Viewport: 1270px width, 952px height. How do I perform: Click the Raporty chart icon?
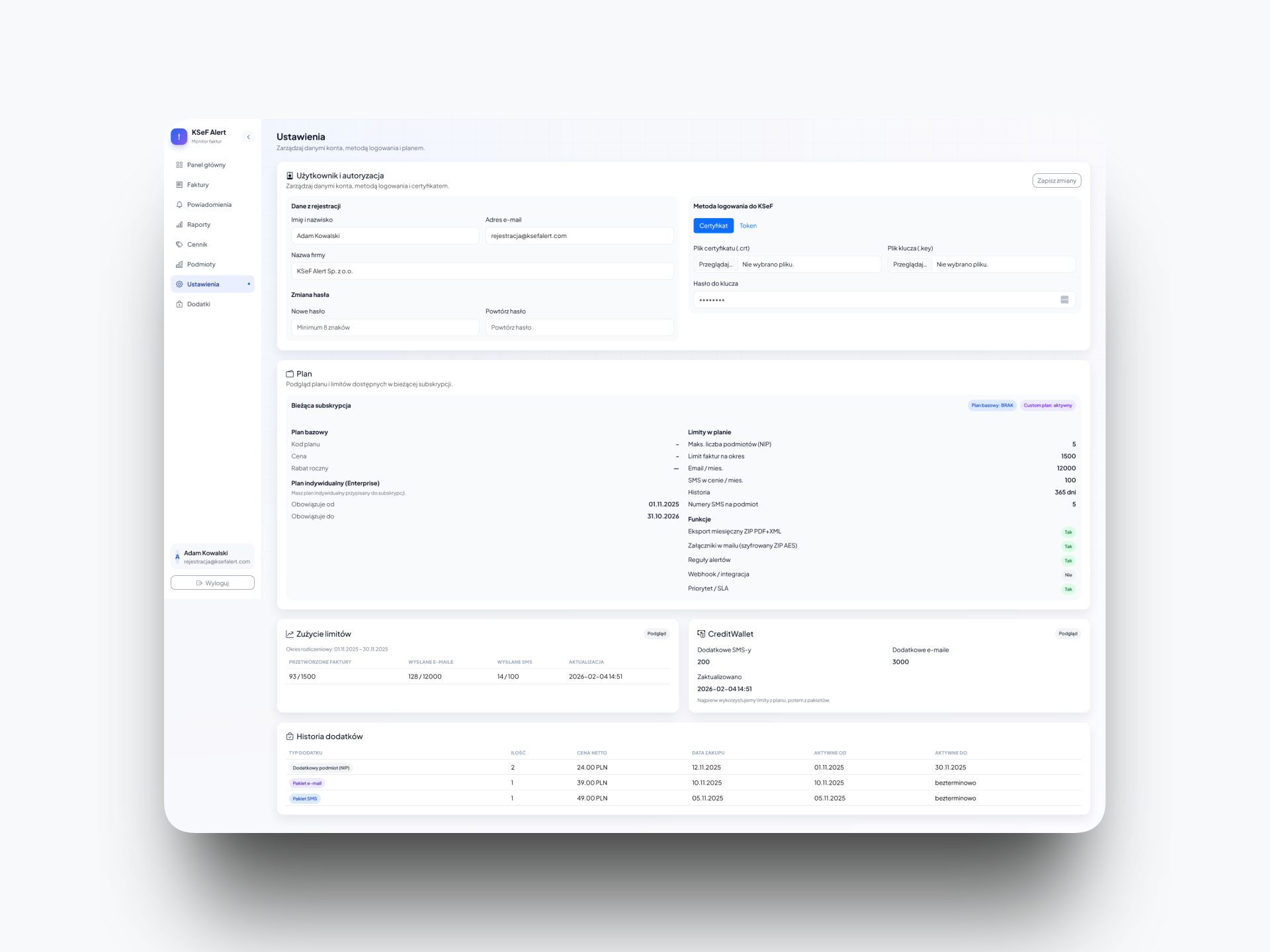[x=179, y=225]
